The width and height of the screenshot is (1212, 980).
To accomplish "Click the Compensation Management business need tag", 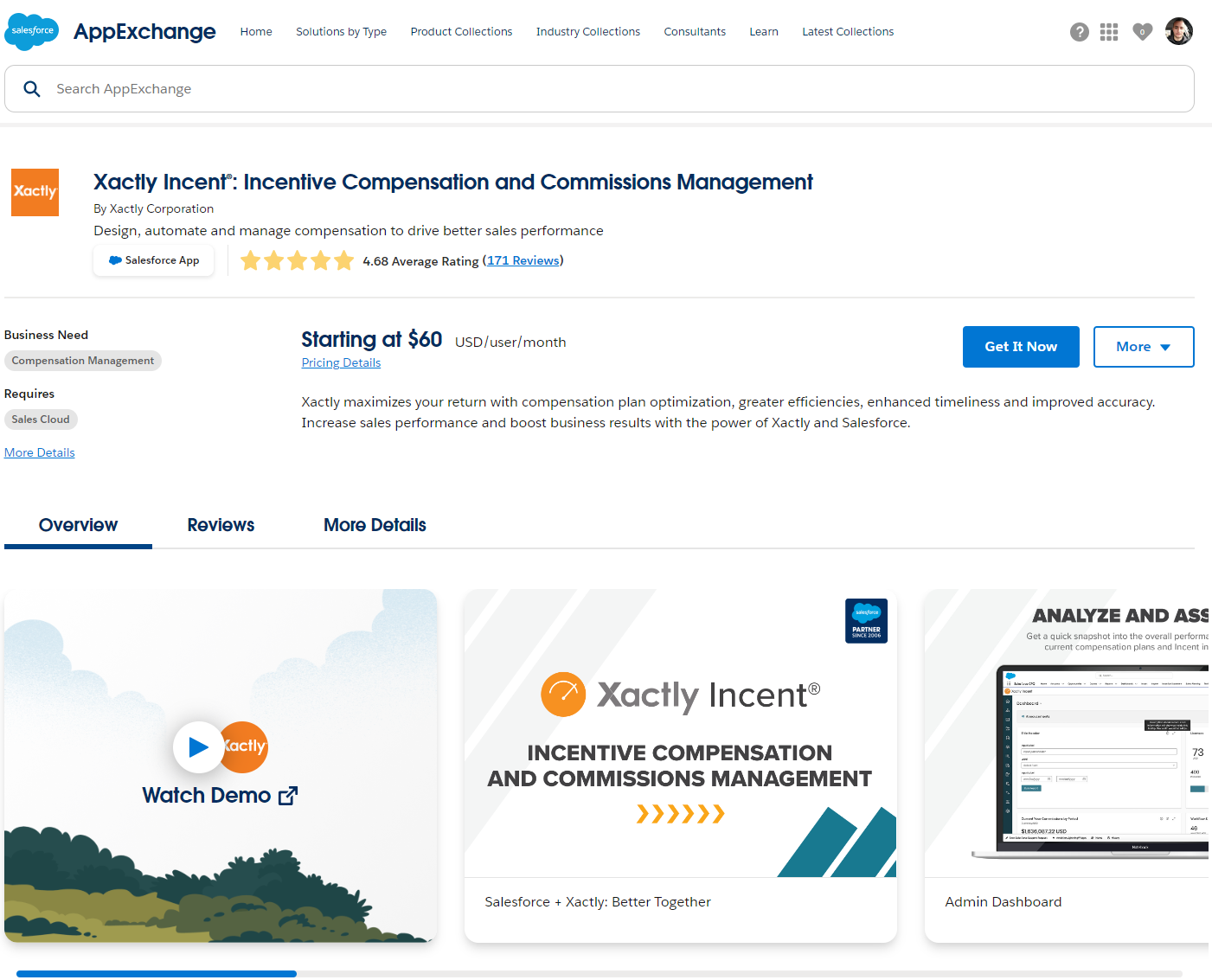I will pyautogui.click(x=82, y=361).
